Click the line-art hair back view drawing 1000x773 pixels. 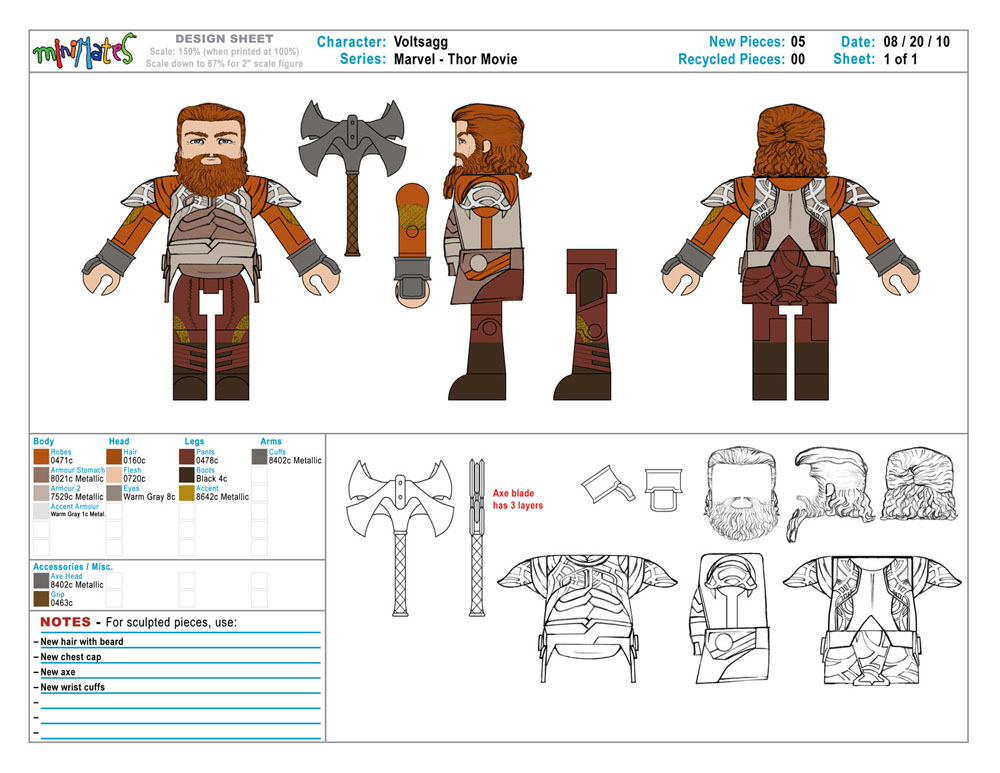coord(919,483)
